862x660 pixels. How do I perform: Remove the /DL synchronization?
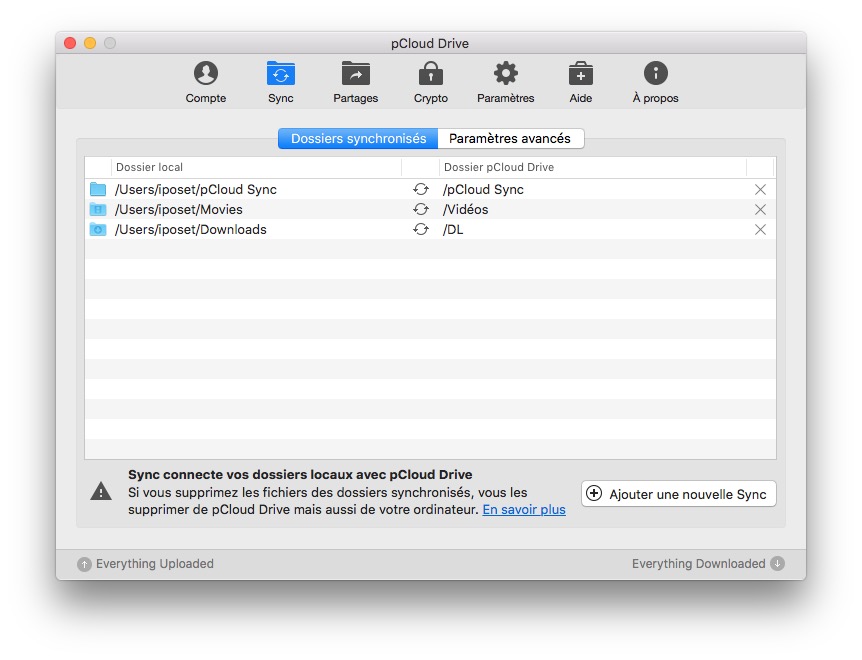(760, 230)
